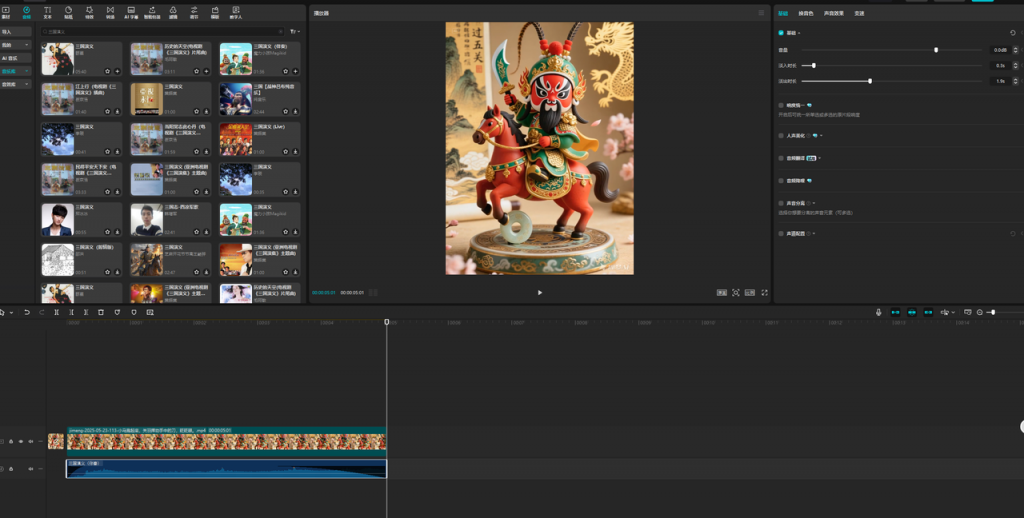Download the 江上行 track (01:40)

pos(117,112)
